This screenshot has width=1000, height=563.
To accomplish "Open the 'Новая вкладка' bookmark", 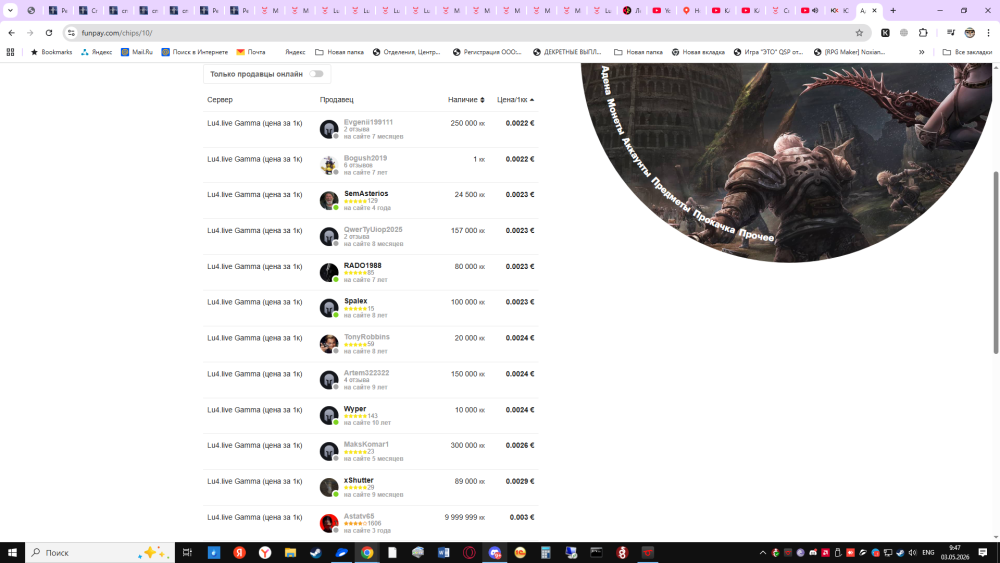I will click(698, 52).
